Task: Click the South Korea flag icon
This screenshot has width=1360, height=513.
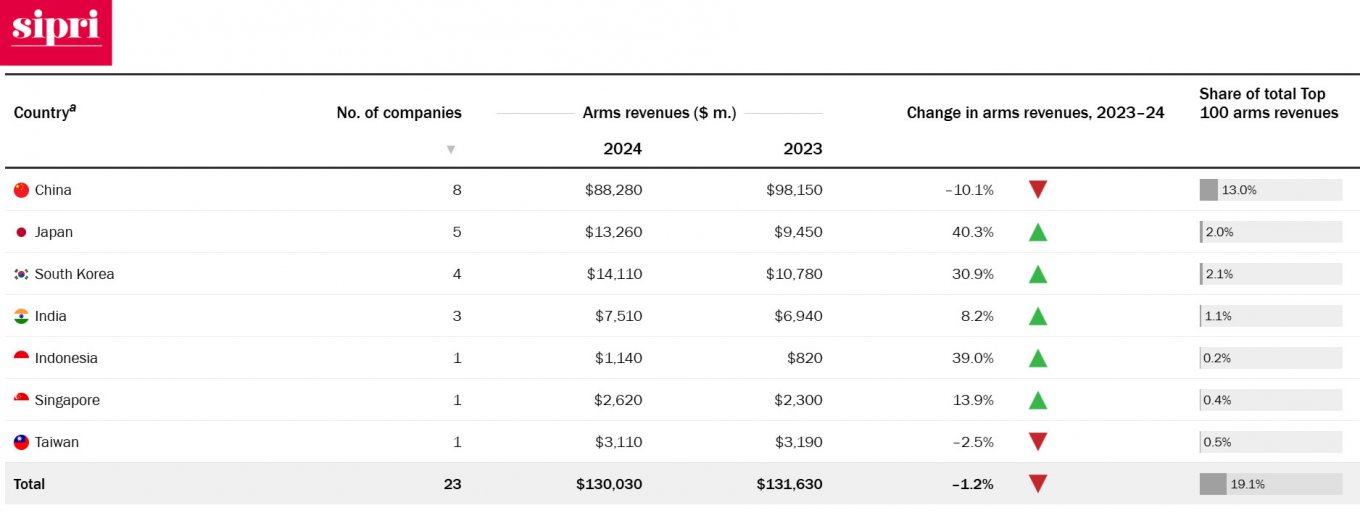Action: (x=21, y=274)
